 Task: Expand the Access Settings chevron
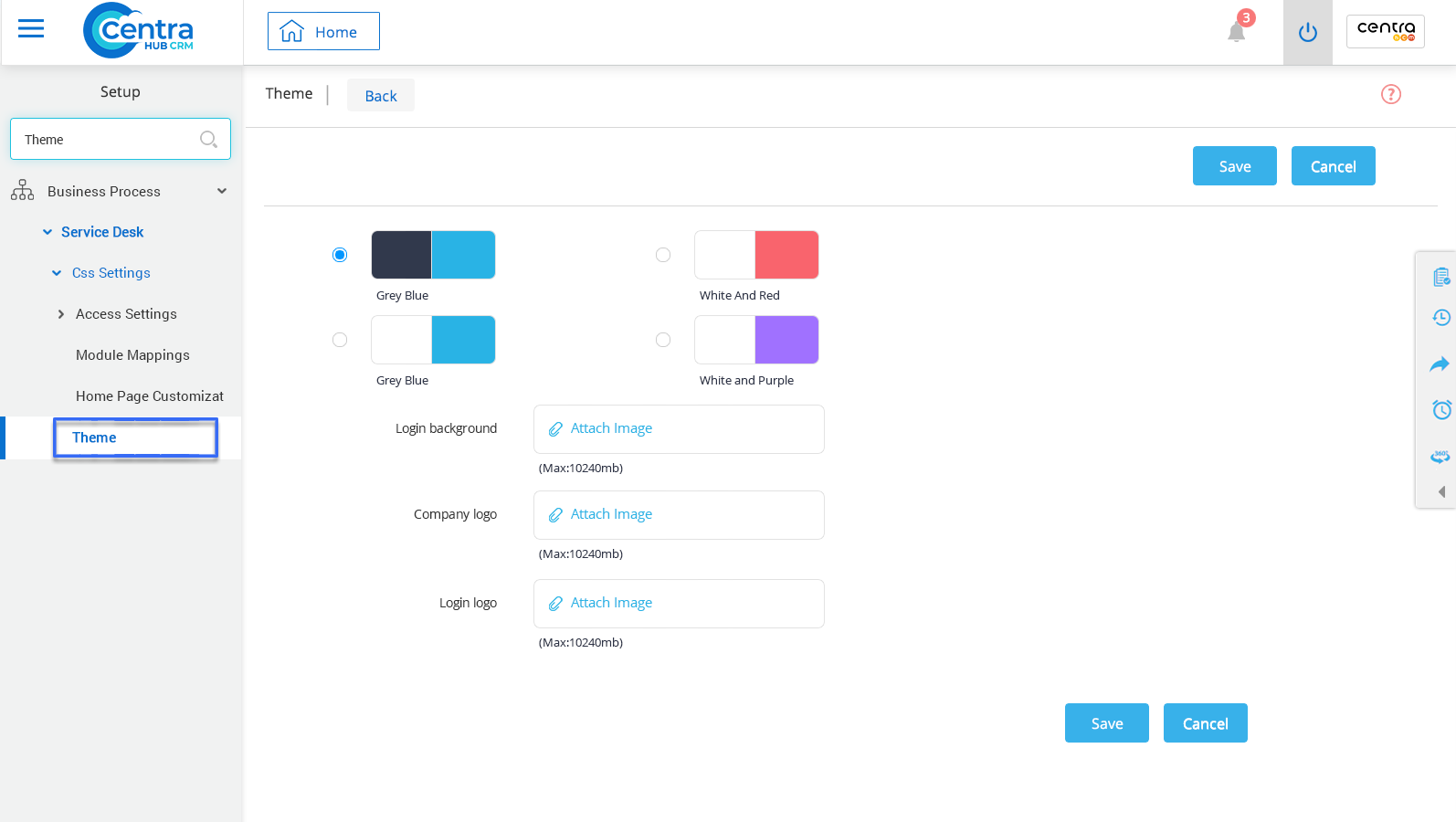coord(61,314)
